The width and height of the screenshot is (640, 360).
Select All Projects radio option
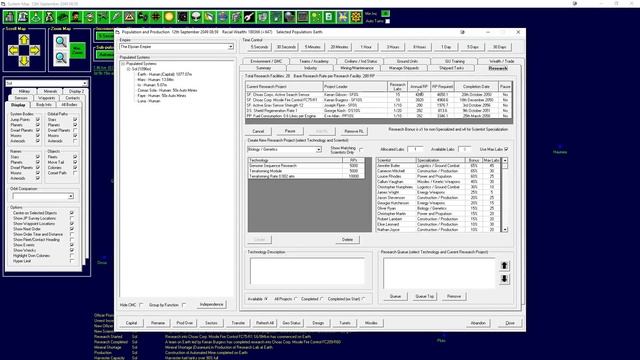296,299
